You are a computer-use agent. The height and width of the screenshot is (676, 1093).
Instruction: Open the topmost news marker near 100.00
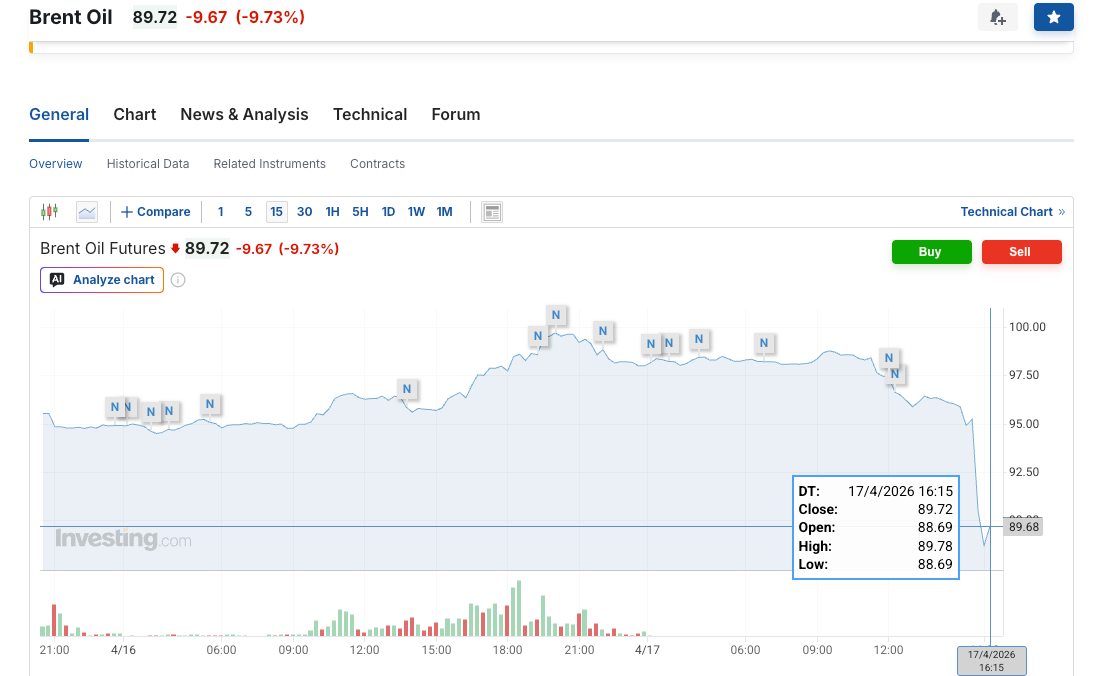(x=557, y=315)
